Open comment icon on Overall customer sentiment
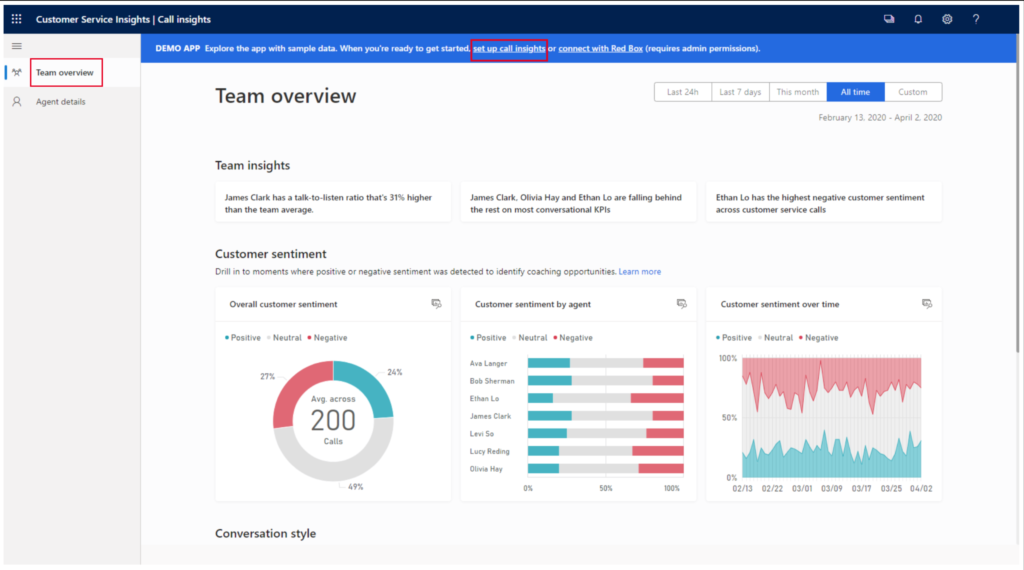The width and height of the screenshot is (1024, 570). coord(436,304)
